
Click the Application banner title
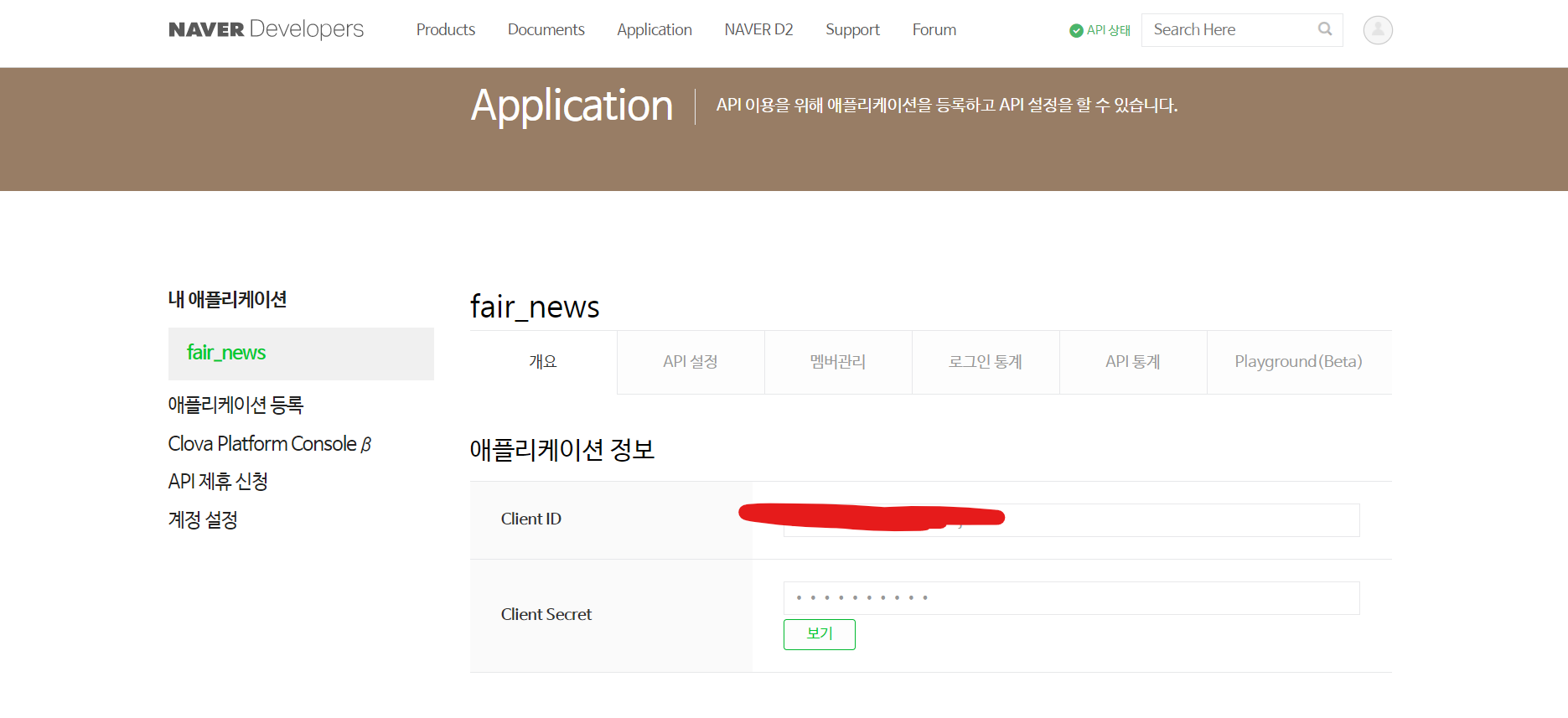pos(572,106)
